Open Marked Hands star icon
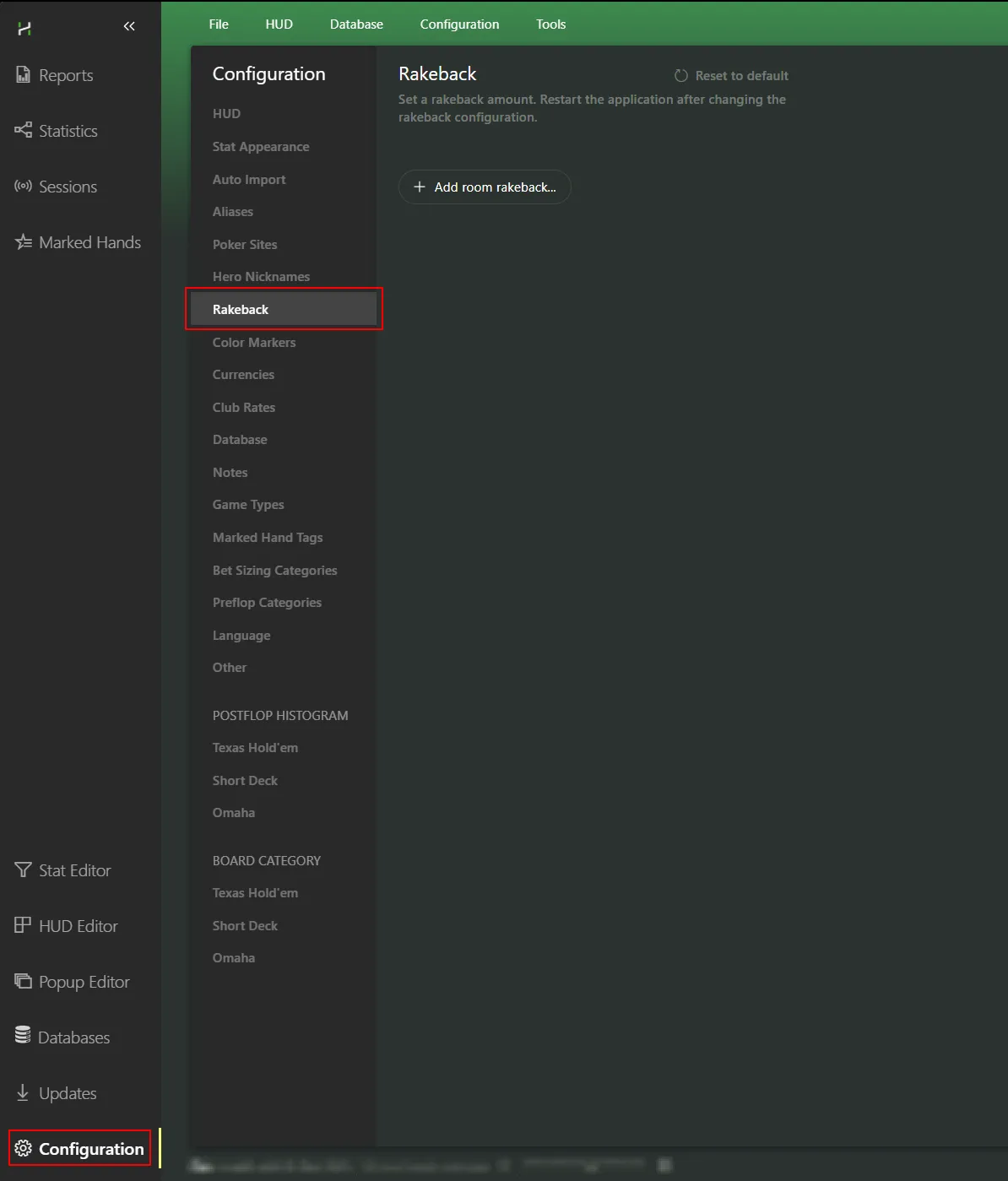 pyautogui.click(x=23, y=242)
